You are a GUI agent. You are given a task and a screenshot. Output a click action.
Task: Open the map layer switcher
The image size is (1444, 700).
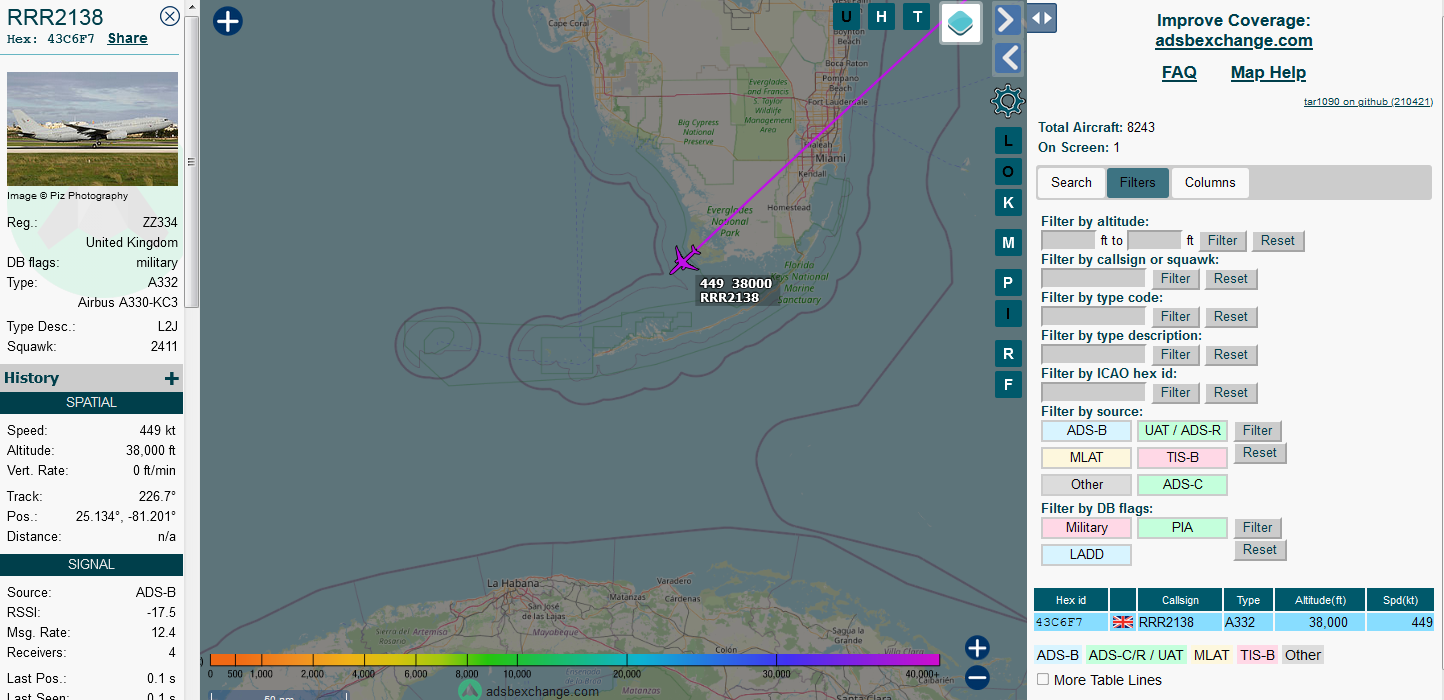pos(961,23)
